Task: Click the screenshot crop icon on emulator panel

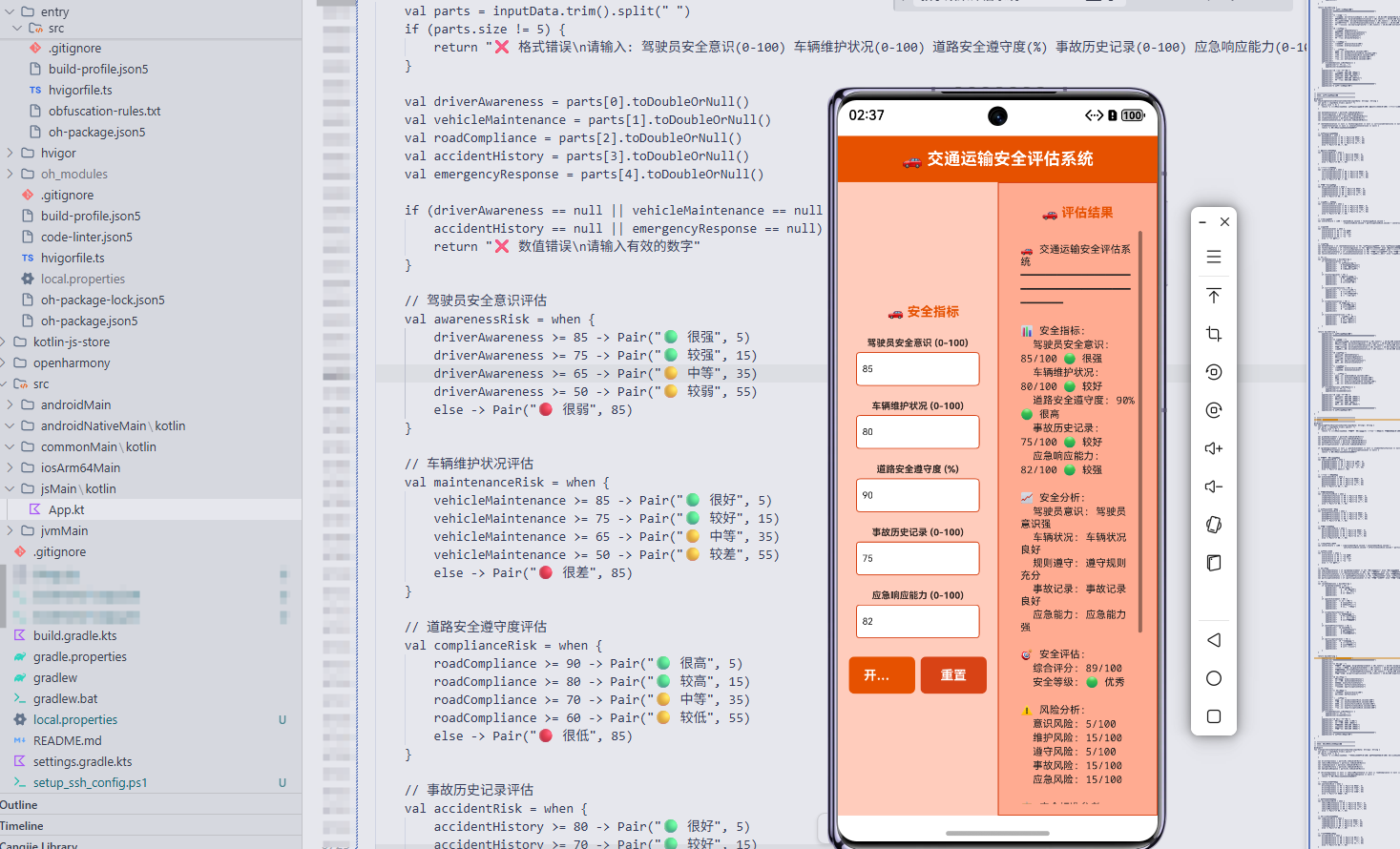Action: coord(1213,334)
